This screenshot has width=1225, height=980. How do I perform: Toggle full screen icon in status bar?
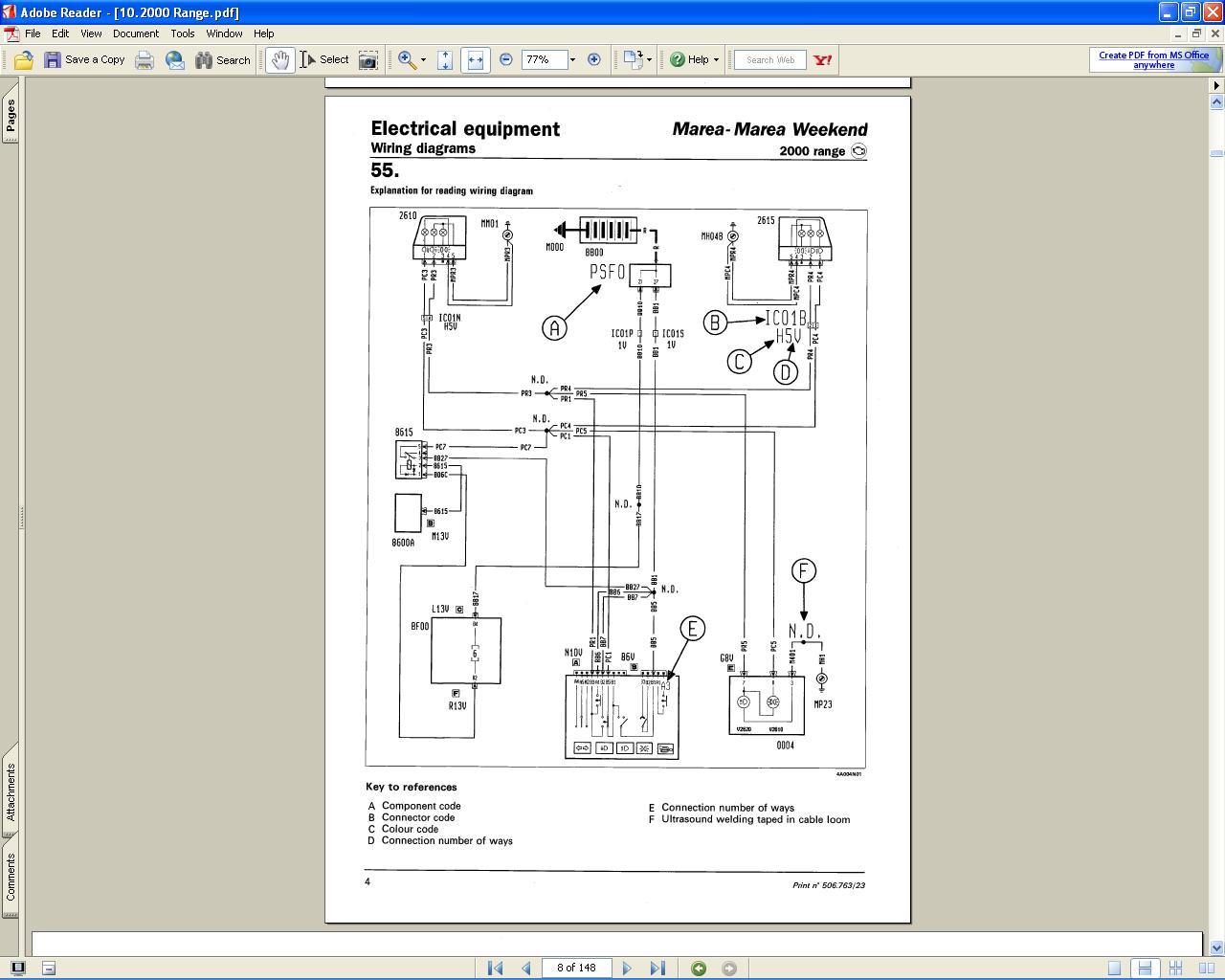pyautogui.click(x=17, y=968)
